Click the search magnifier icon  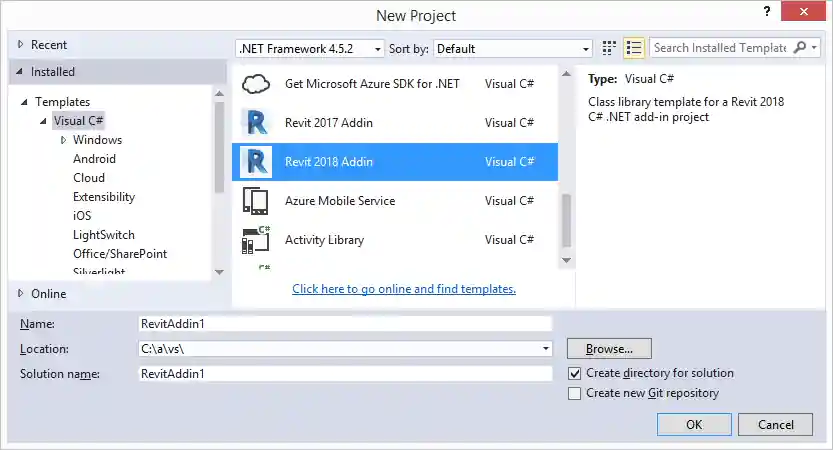pyautogui.click(x=800, y=48)
